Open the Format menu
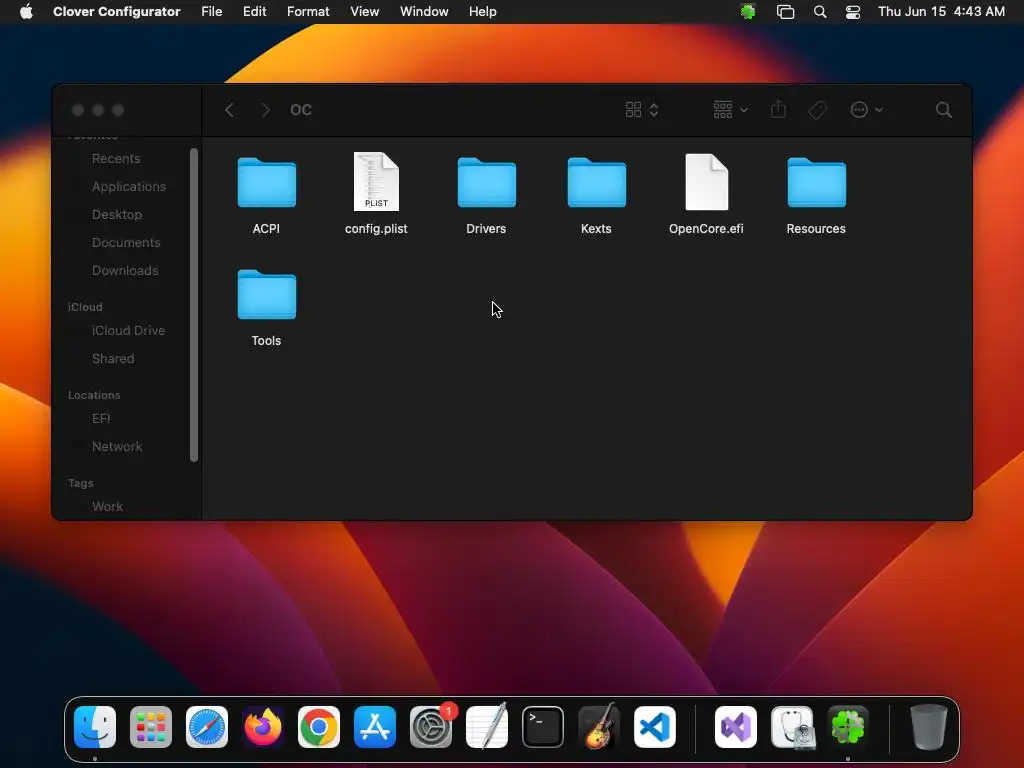This screenshot has height=768, width=1024. (308, 12)
